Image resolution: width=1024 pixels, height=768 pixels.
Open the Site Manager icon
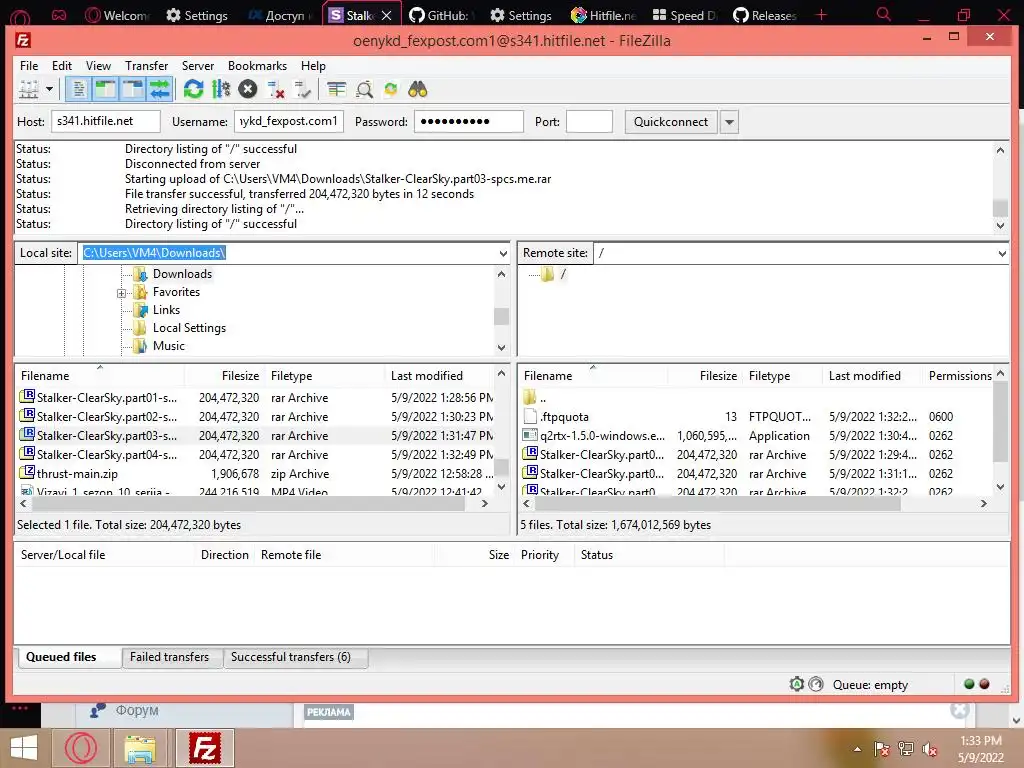point(29,89)
